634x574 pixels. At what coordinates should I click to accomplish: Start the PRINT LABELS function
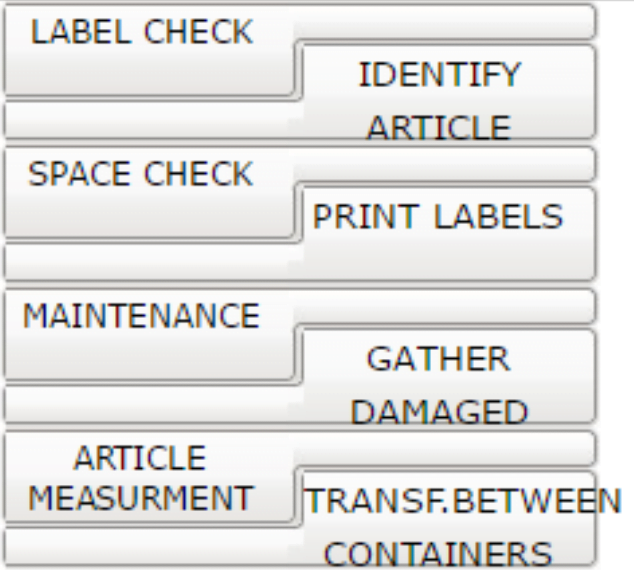[x=449, y=234]
